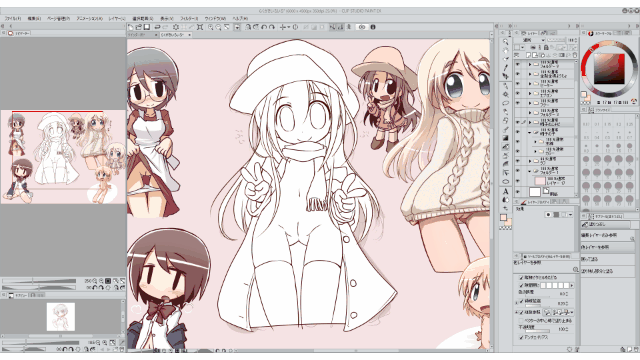Hide the 用紙 paper layer

pos(517,191)
